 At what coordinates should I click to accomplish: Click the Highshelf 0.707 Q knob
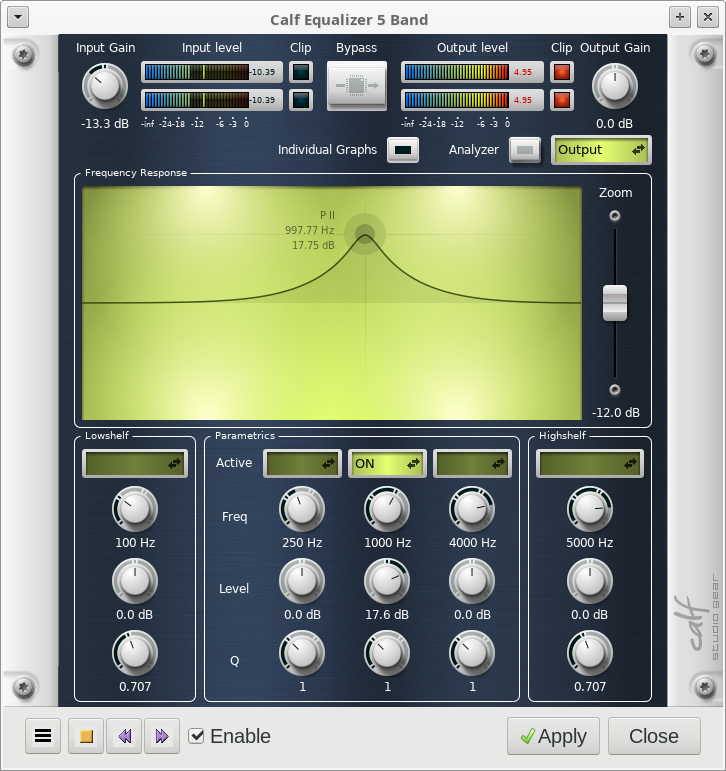pyautogui.click(x=590, y=653)
